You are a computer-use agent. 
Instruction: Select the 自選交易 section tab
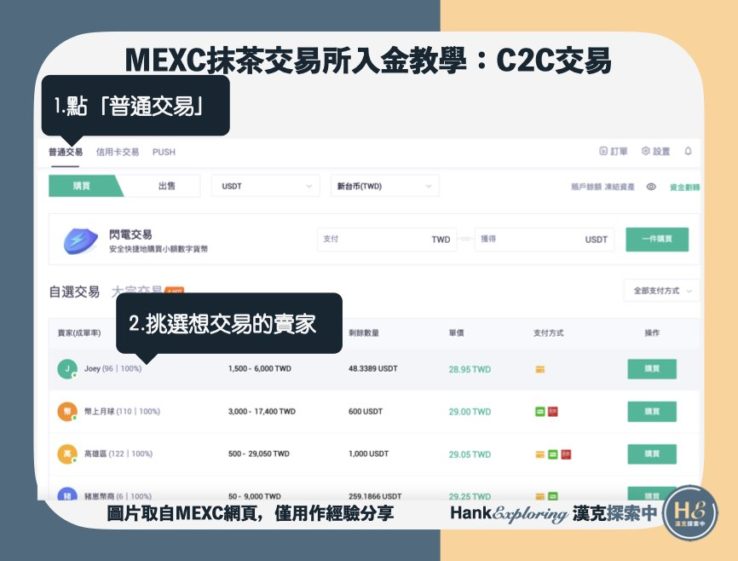point(74,292)
